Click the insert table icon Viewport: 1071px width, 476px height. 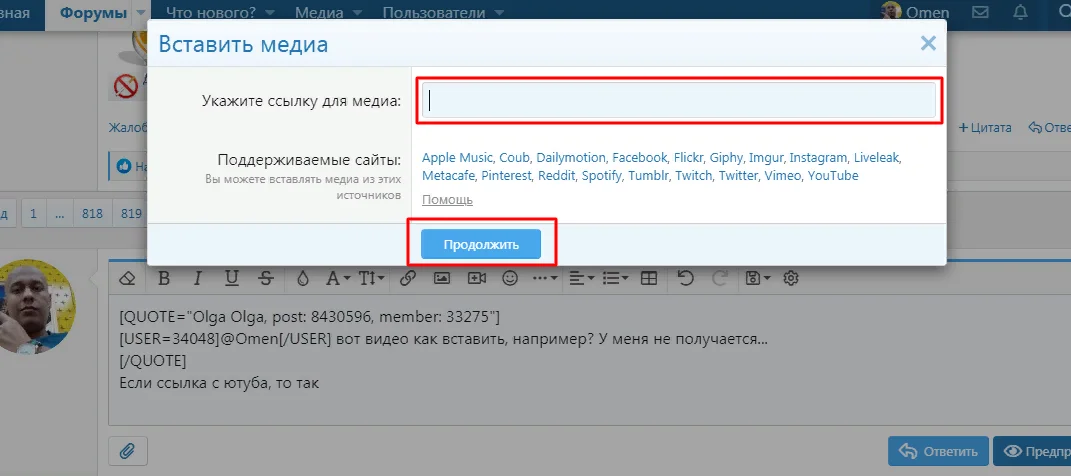[x=649, y=279]
